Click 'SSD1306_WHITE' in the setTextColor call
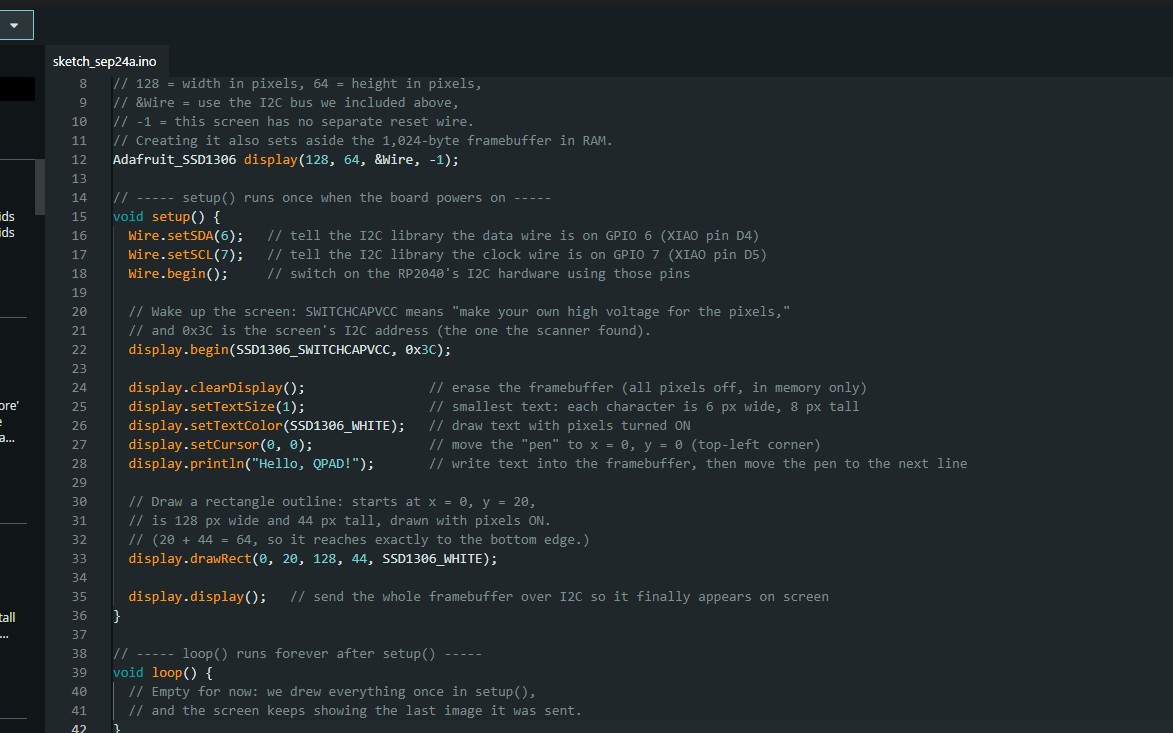The width and height of the screenshot is (1173, 733). (340, 426)
